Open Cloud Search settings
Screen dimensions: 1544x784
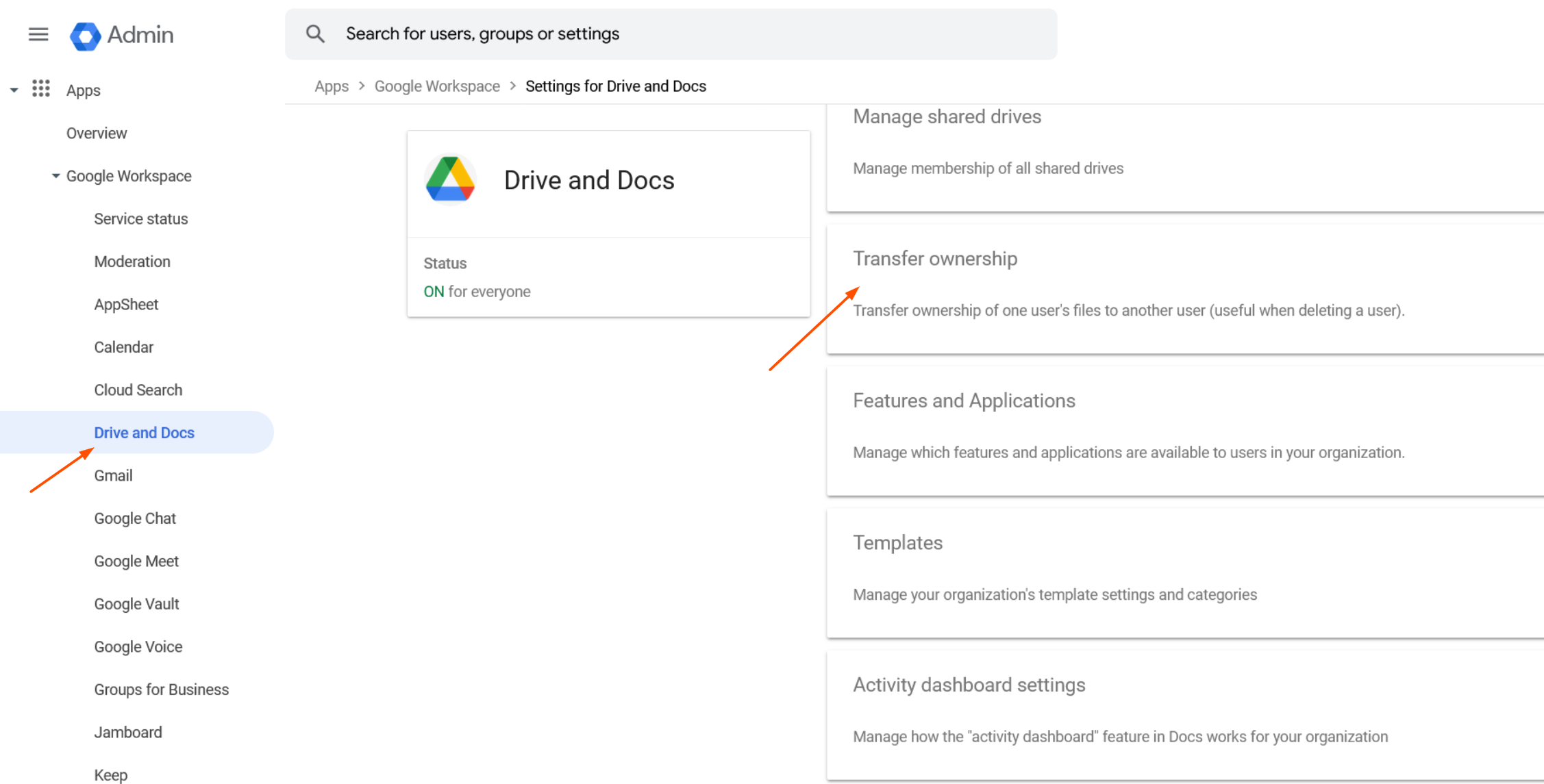pos(138,390)
